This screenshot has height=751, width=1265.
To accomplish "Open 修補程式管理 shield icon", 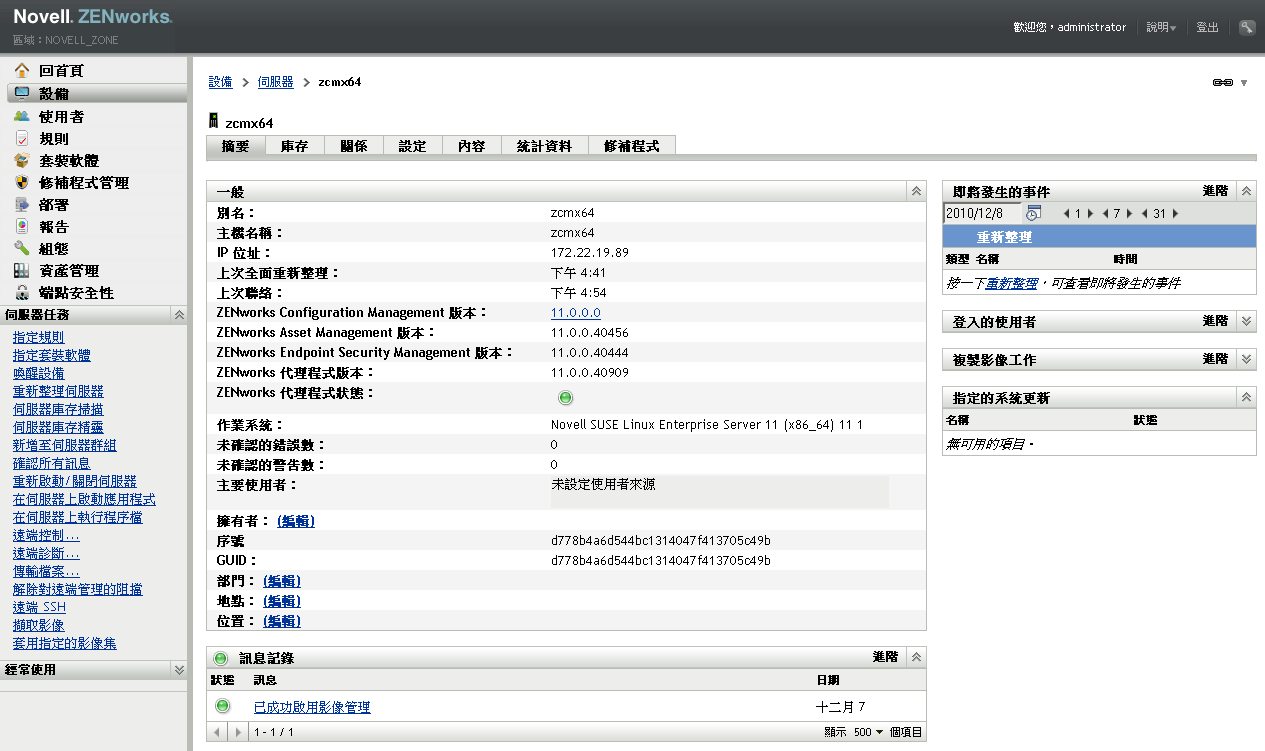I will tap(21, 182).
